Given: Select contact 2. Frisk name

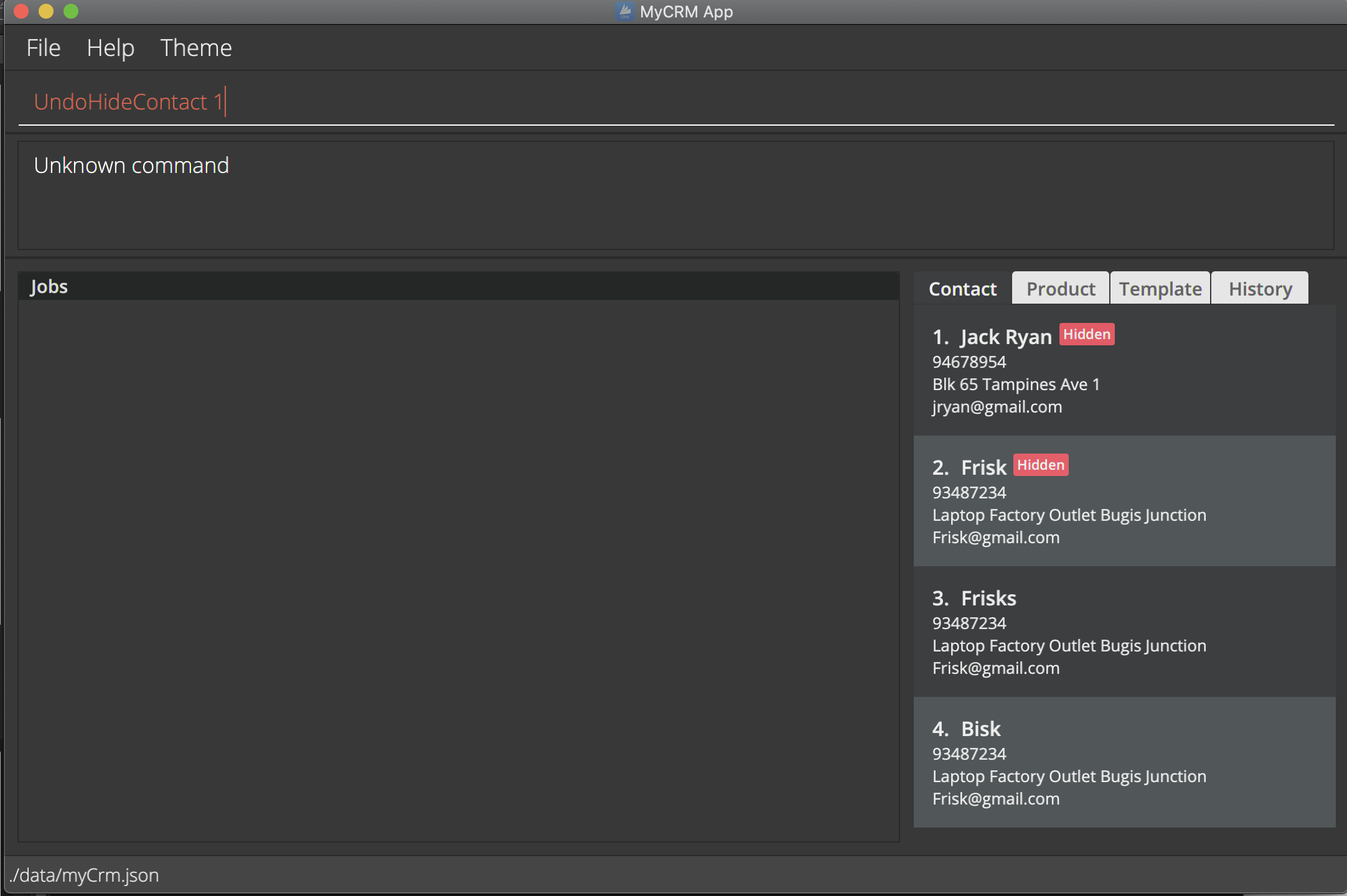Looking at the screenshot, I should coord(983,467).
